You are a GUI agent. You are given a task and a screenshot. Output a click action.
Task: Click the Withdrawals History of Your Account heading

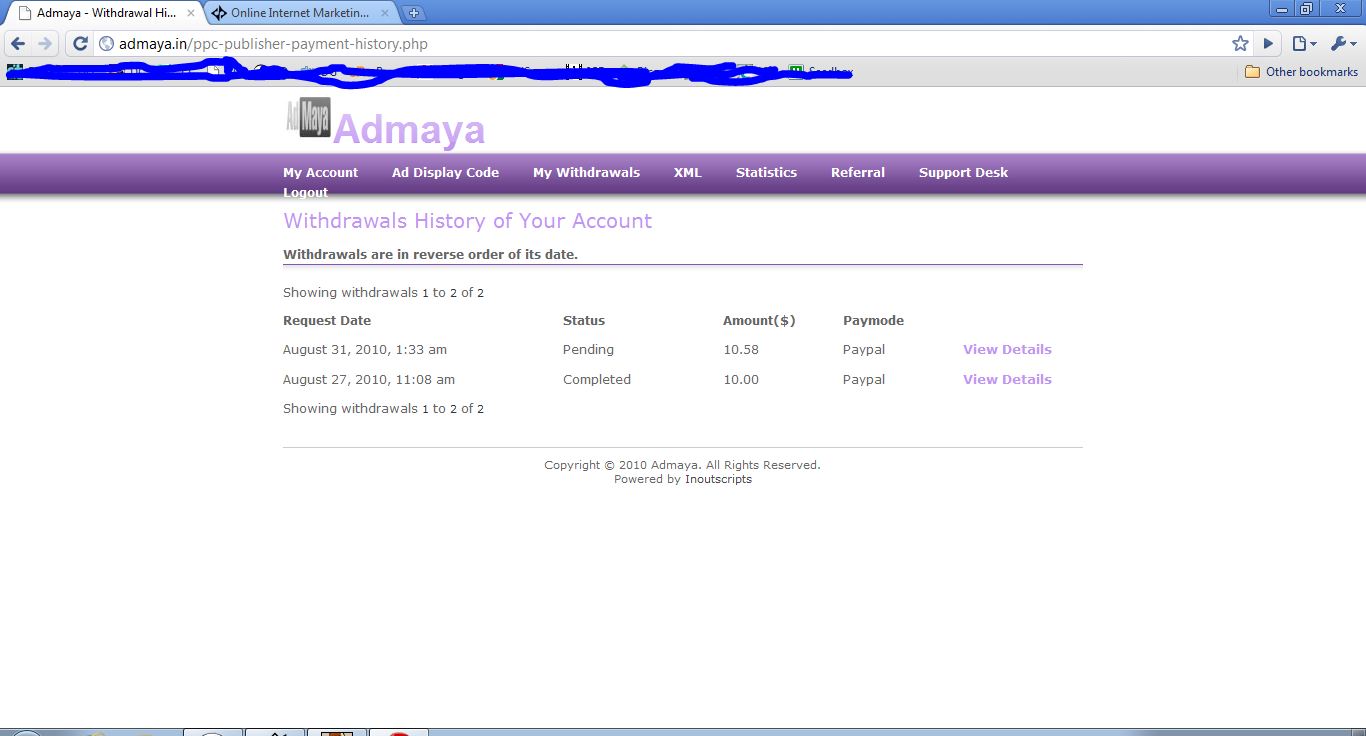pyautogui.click(x=467, y=221)
